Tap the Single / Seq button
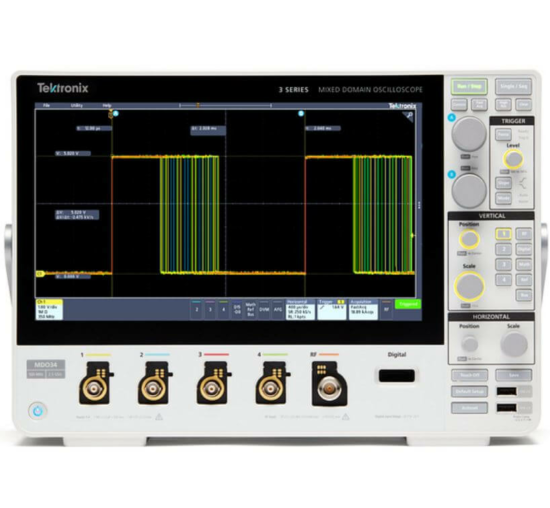This screenshot has height=508, width=550. (x=514, y=86)
